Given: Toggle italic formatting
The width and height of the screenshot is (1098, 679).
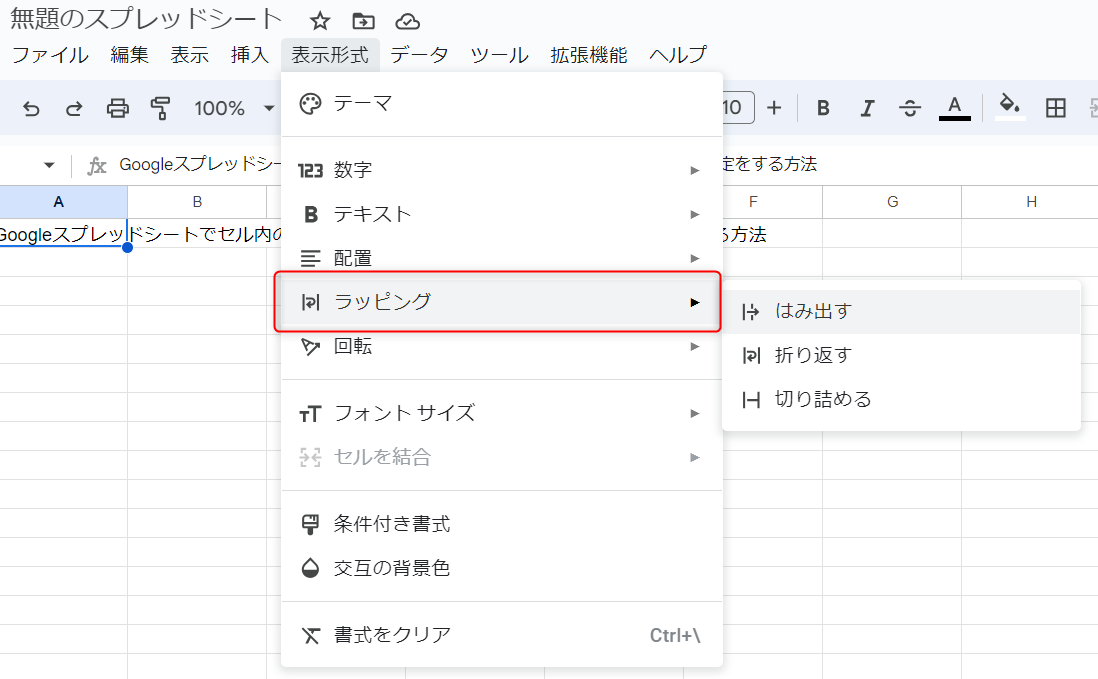Looking at the screenshot, I should [867, 108].
